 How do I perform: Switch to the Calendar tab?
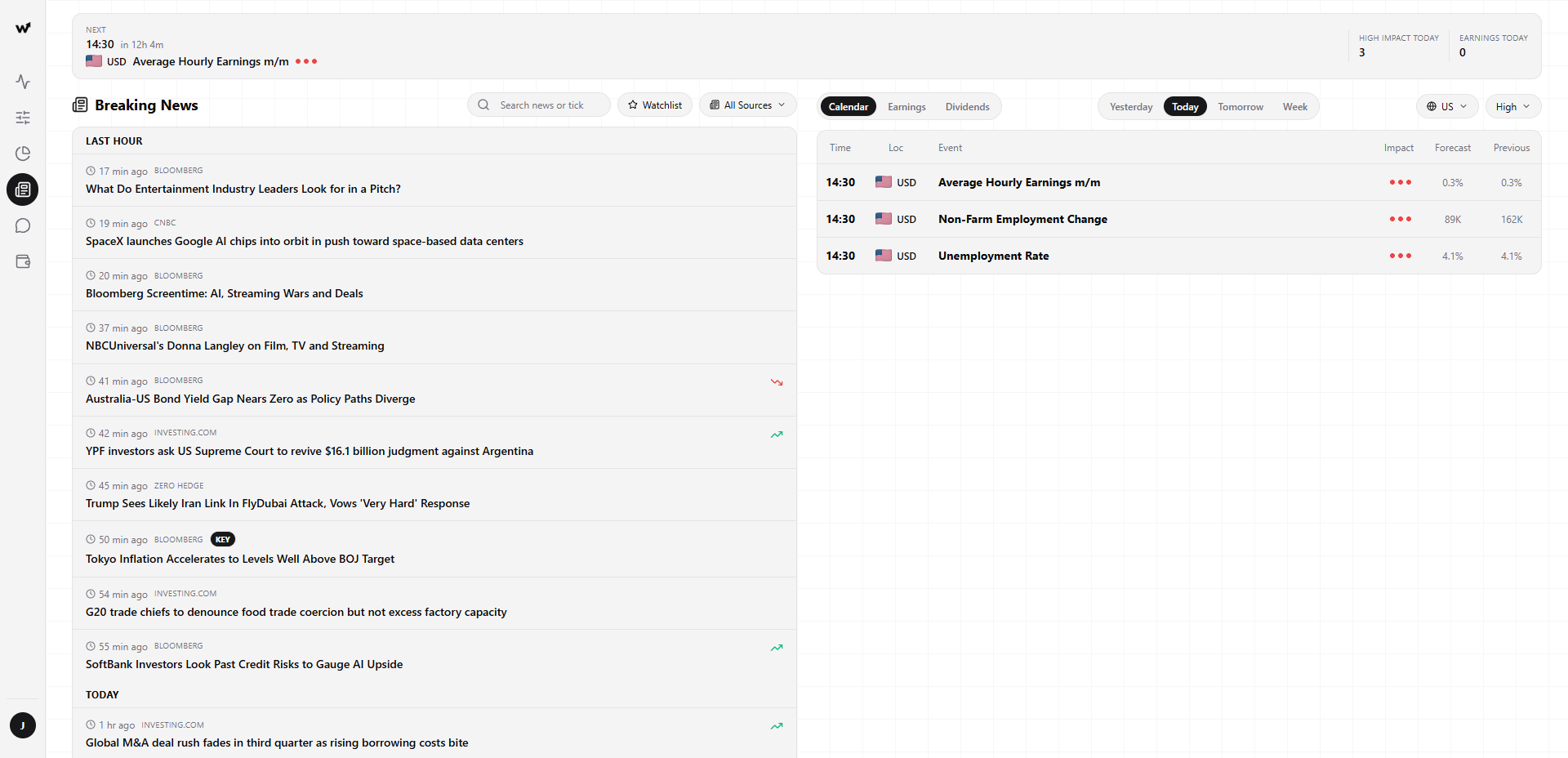click(x=849, y=106)
